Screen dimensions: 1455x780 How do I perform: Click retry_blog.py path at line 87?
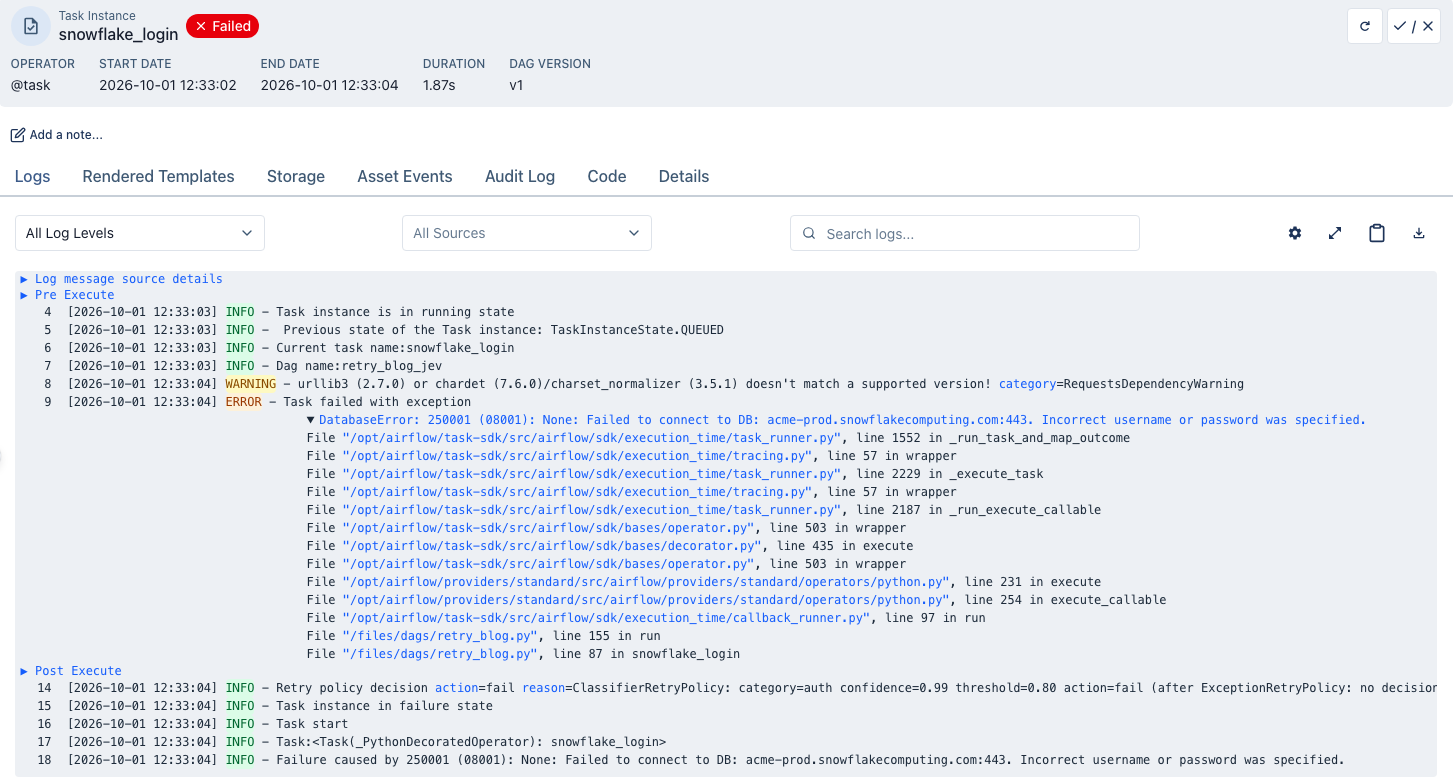point(442,654)
